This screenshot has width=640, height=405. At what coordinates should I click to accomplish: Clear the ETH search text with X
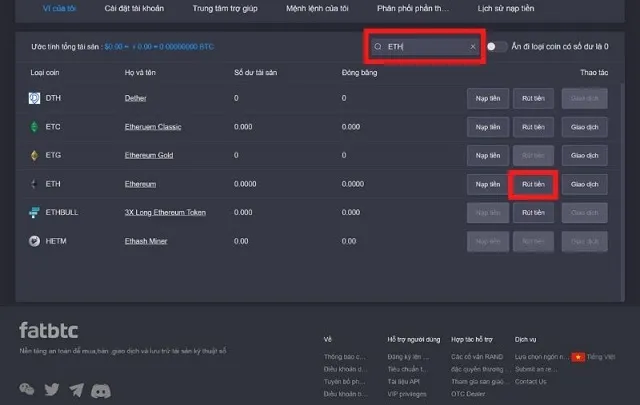(473, 47)
